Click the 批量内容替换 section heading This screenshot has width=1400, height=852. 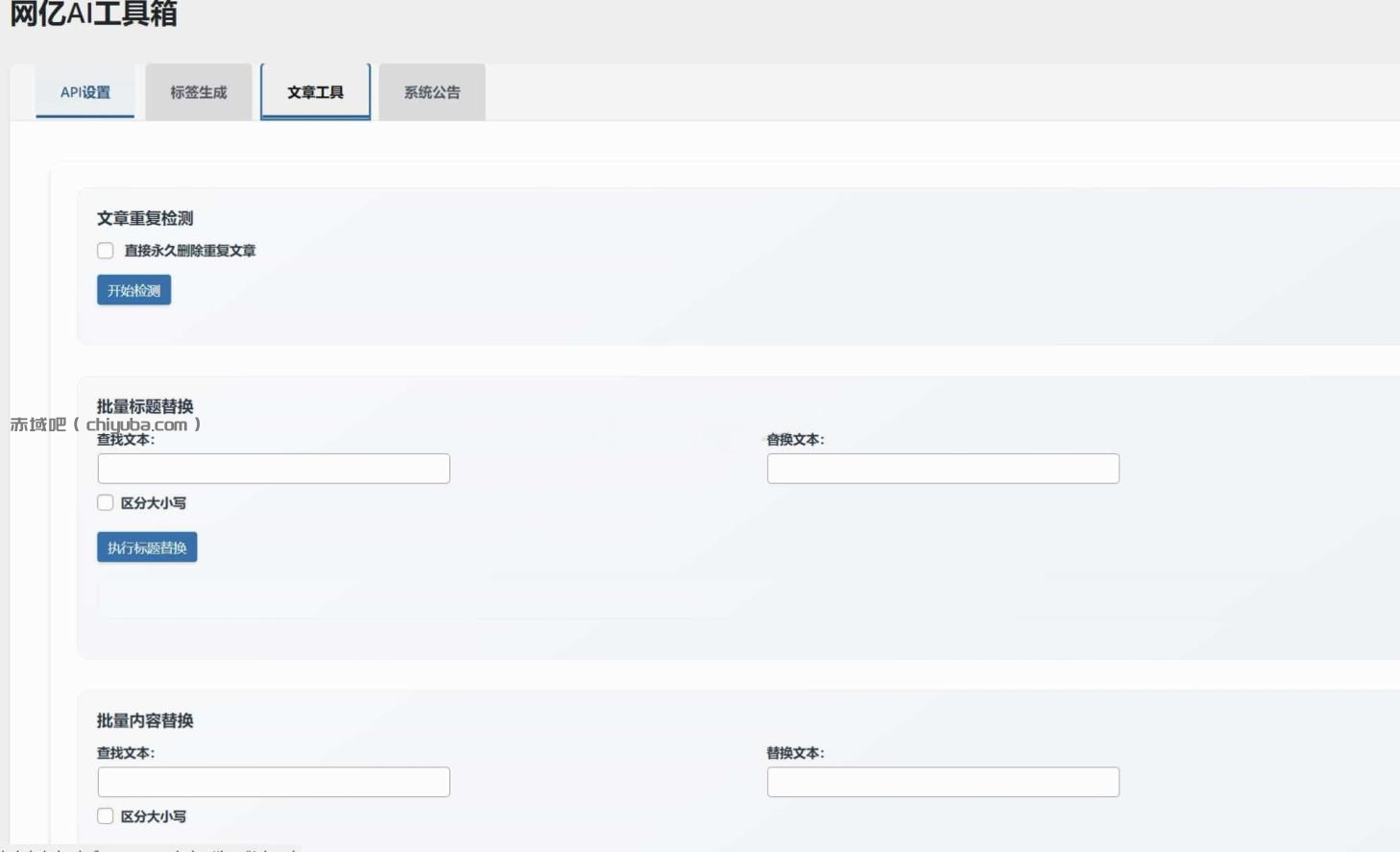click(144, 720)
